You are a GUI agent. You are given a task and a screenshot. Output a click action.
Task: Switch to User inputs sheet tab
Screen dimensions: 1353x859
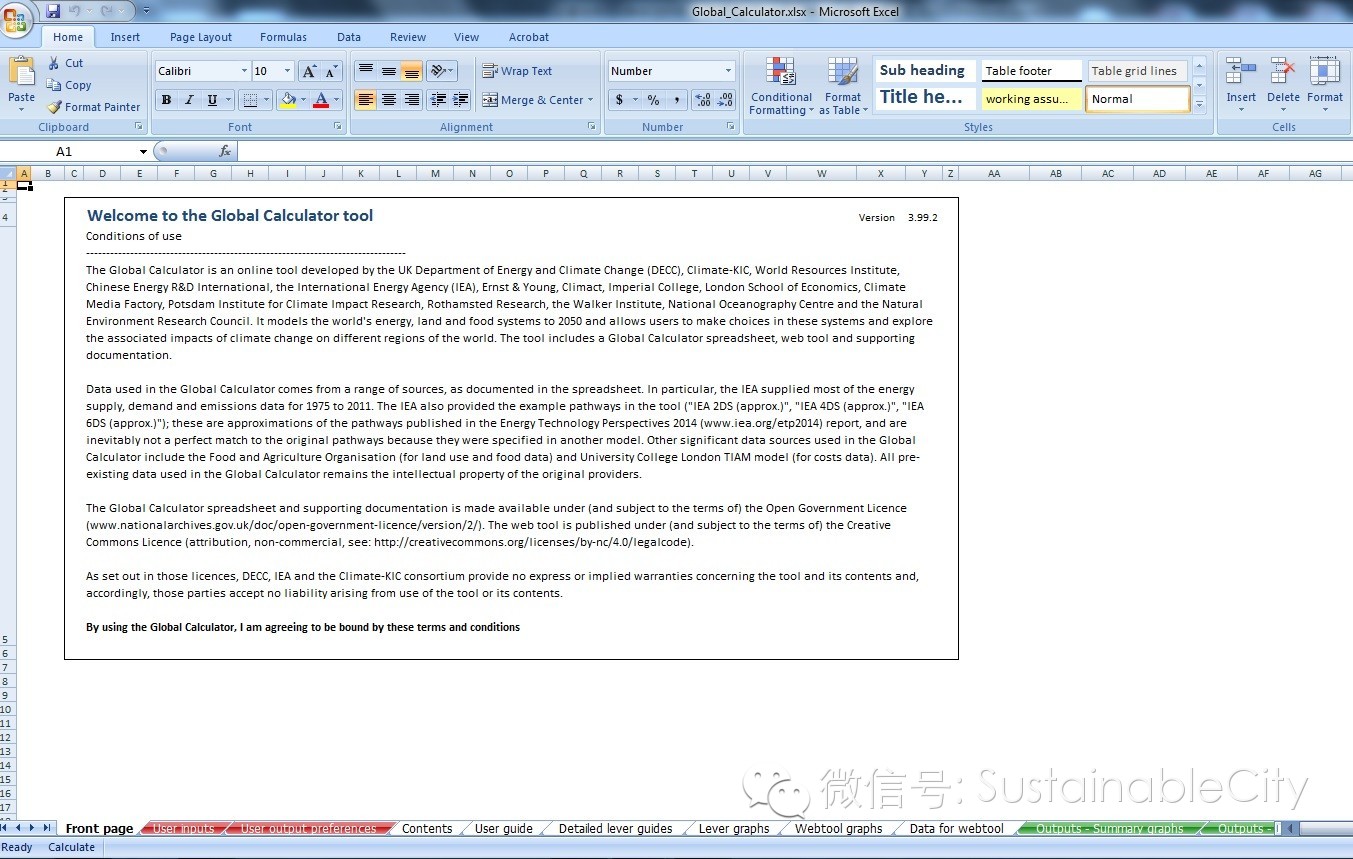pyautogui.click(x=184, y=828)
